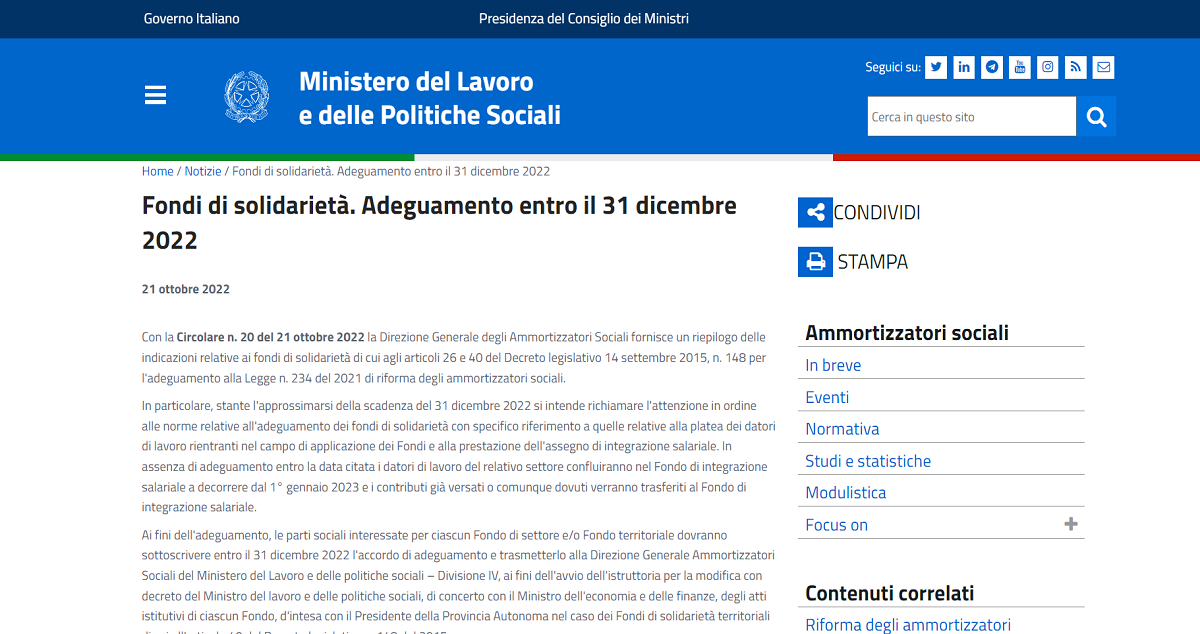Open the Governo Italiano link
Image resolution: width=1200 pixels, height=634 pixels.
[192, 19]
